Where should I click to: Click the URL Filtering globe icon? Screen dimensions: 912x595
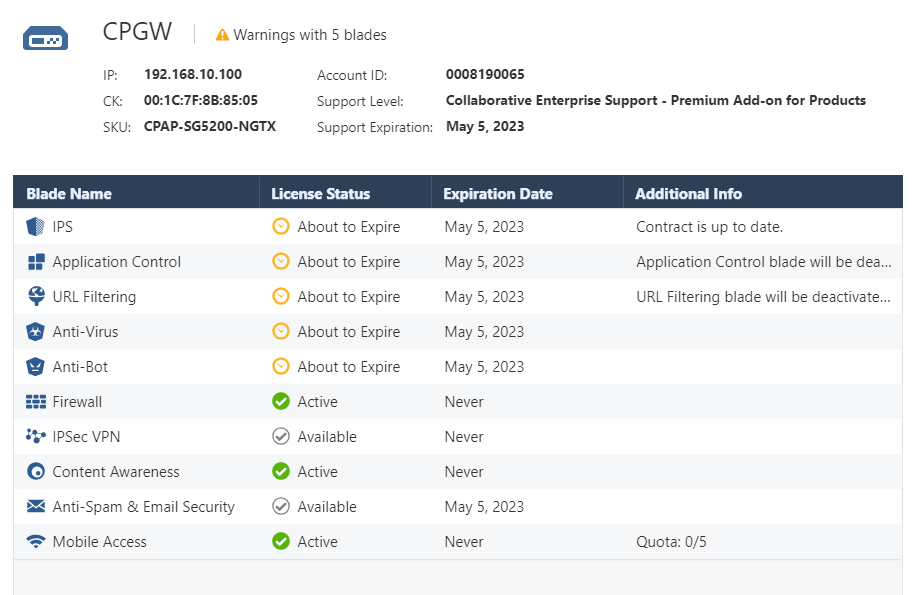pos(36,296)
